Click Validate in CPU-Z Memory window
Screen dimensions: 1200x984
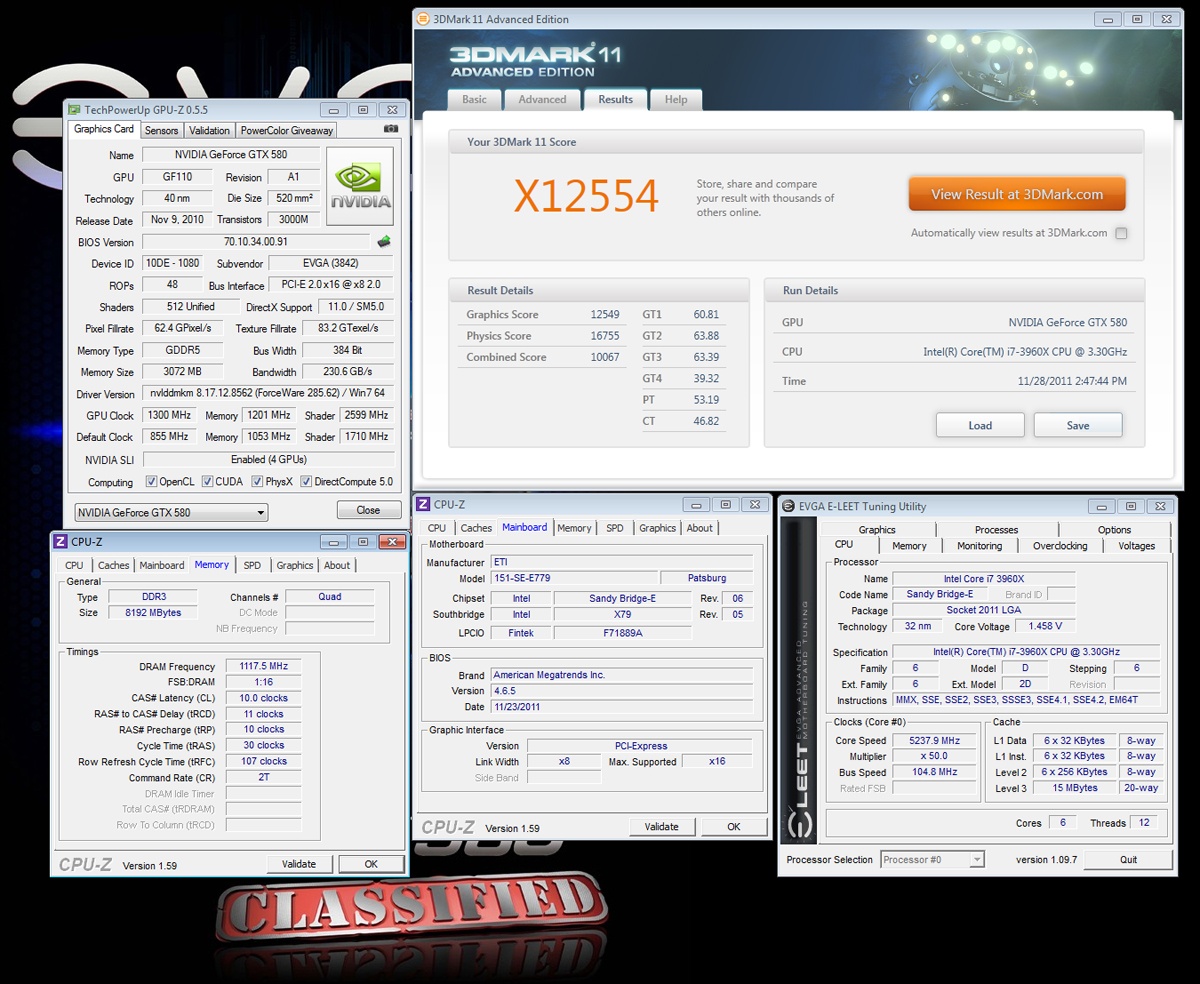tap(299, 864)
